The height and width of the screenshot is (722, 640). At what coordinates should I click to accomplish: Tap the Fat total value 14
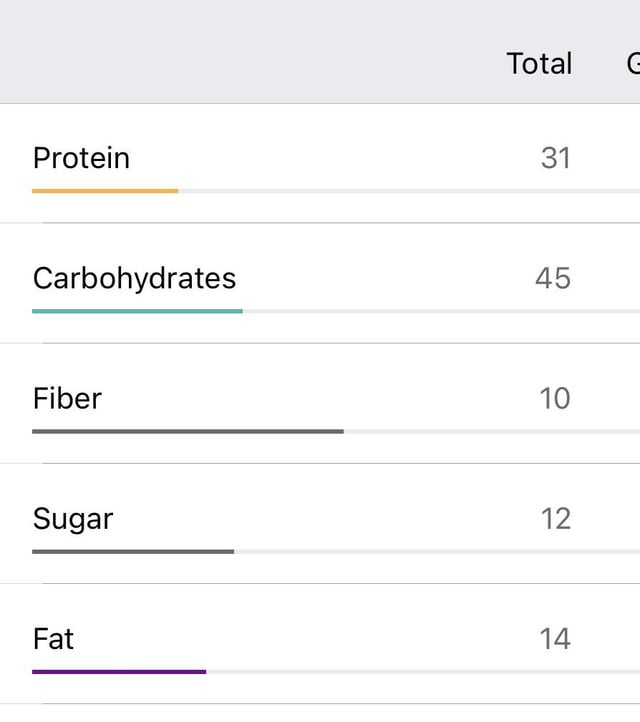[x=555, y=639]
